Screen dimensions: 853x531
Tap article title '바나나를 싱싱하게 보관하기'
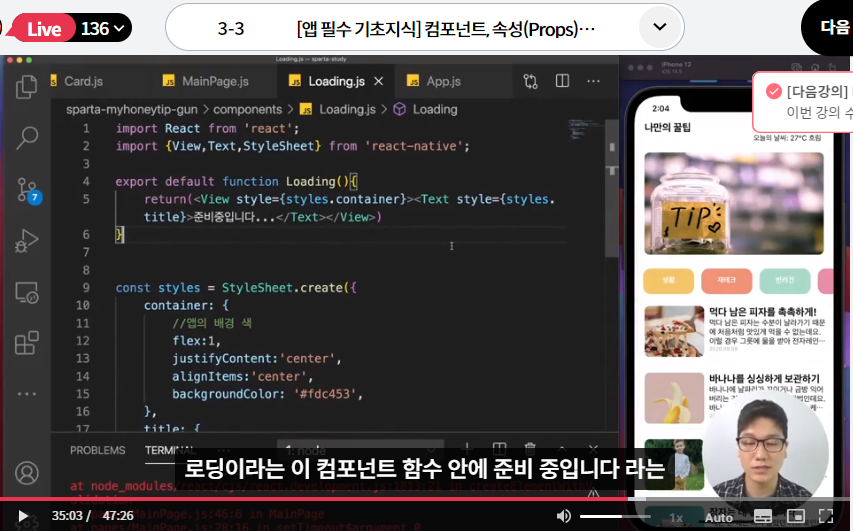point(764,378)
